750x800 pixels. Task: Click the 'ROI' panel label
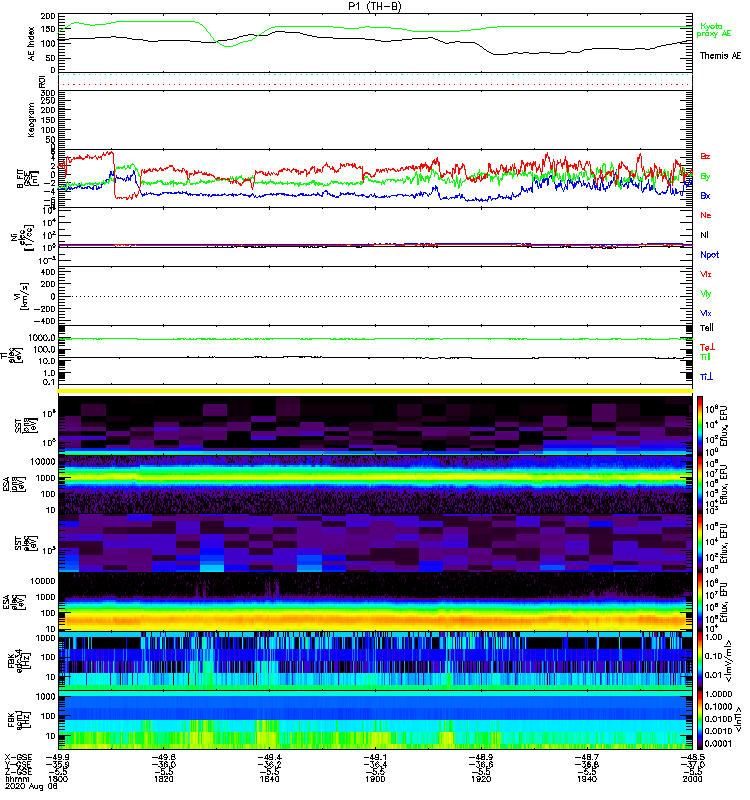pos(42,81)
